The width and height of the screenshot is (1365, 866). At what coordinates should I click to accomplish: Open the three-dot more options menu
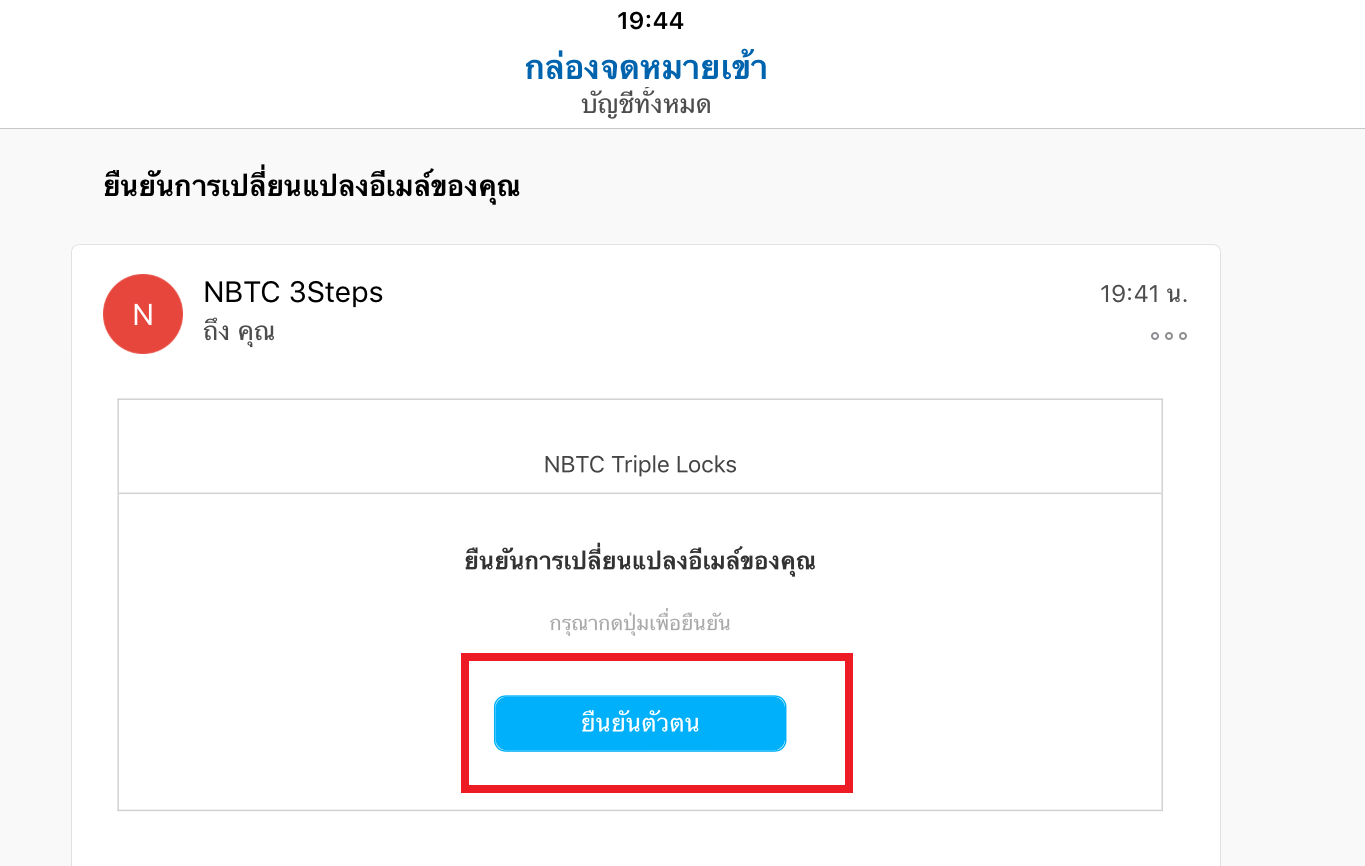pyautogui.click(x=1168, y=336)
